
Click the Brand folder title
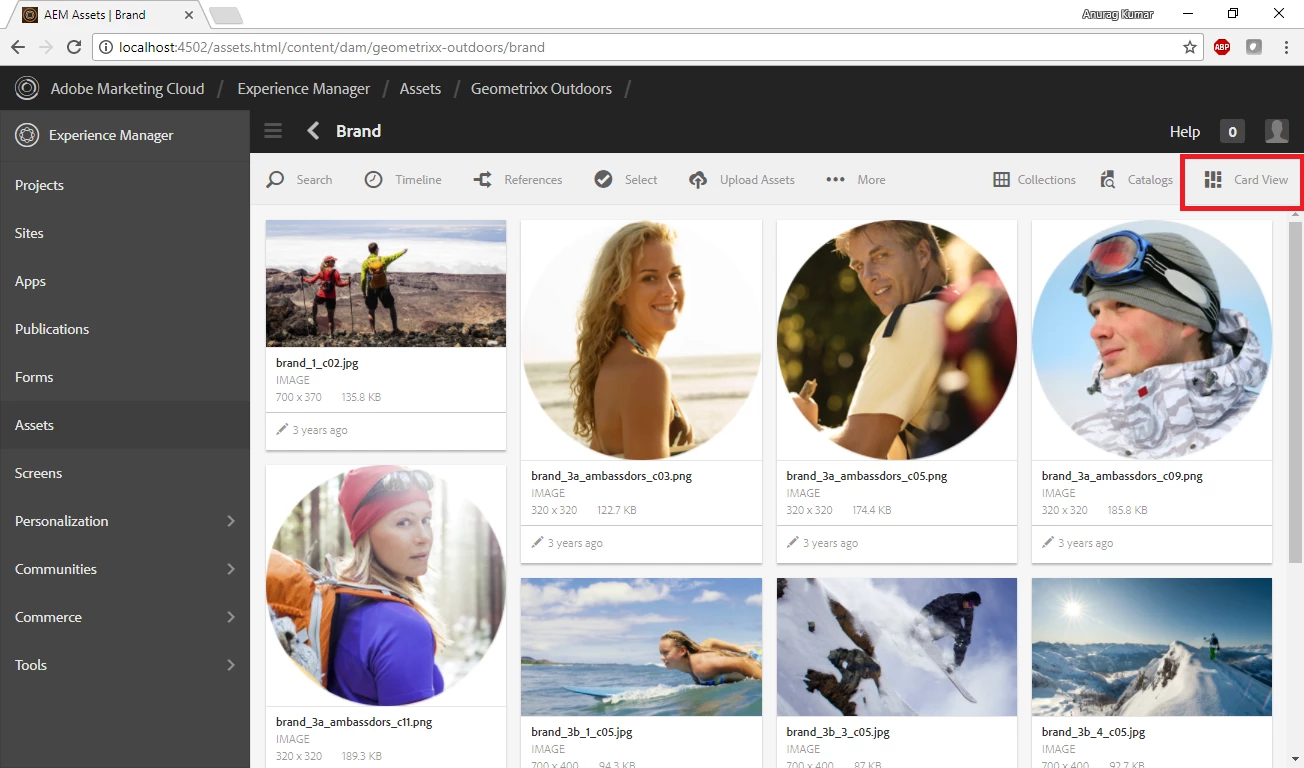(358, 131)
